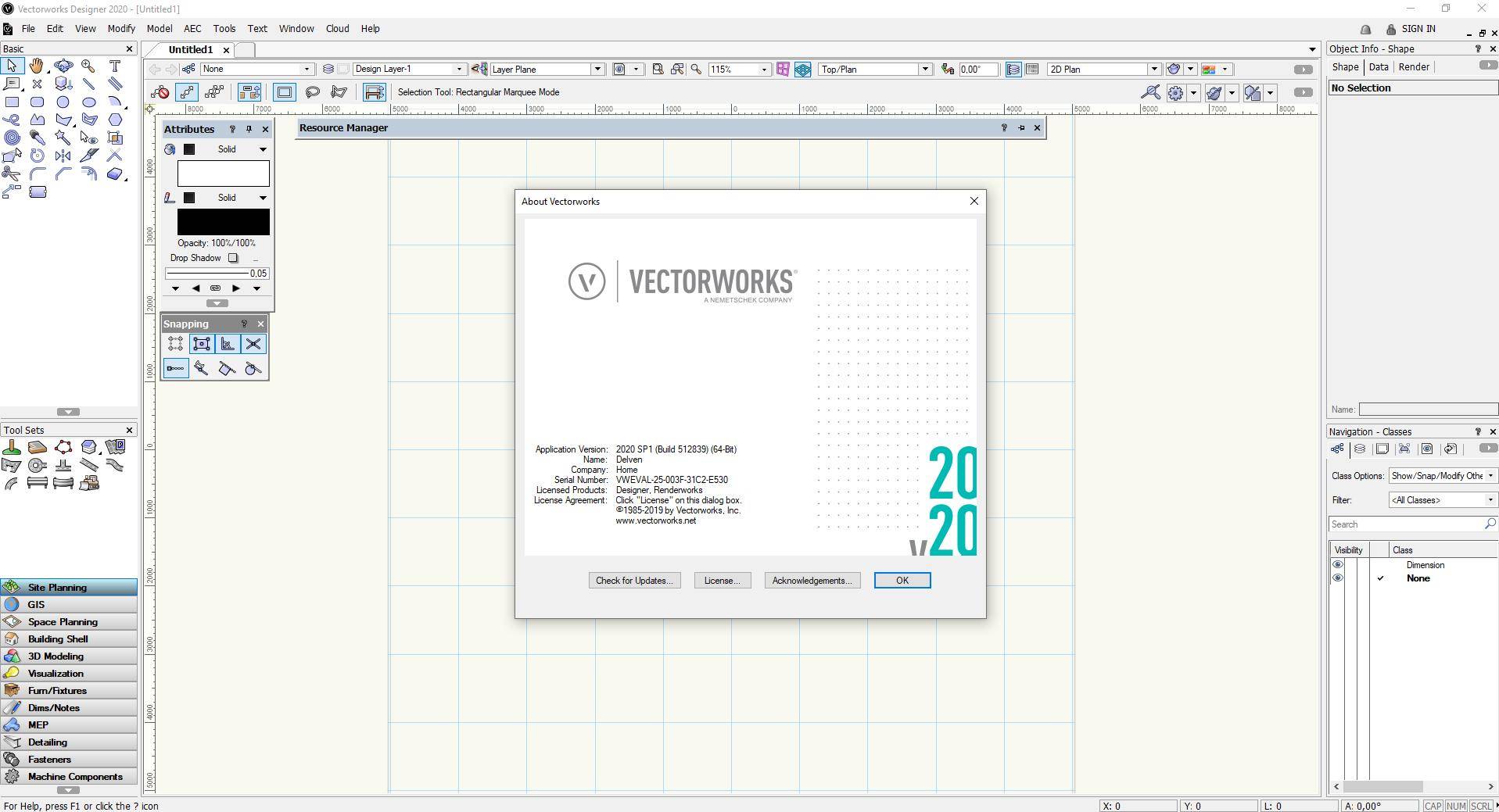Select the Mirror tool
Viewport: 1499px width, 812px height.
(x=63, y=156)
